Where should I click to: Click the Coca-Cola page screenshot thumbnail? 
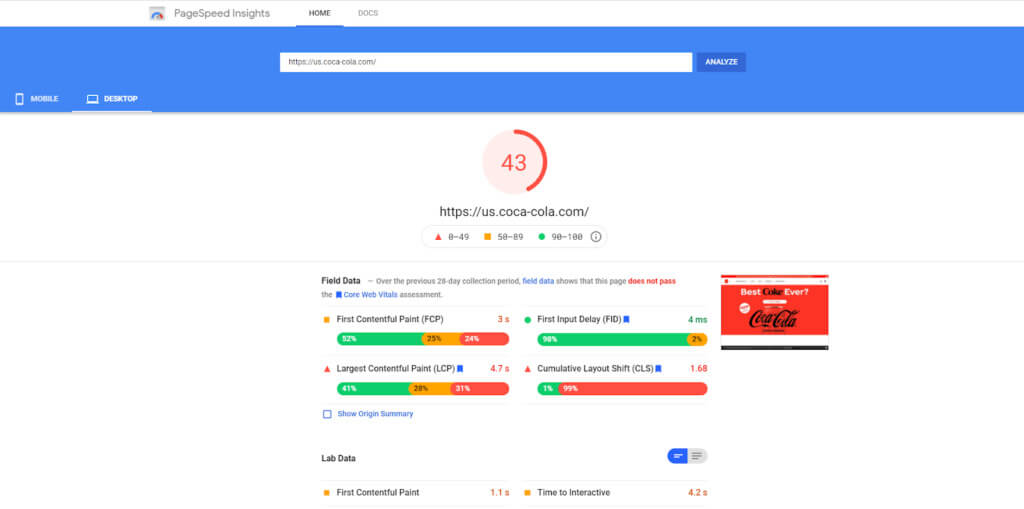coord(775,312)
